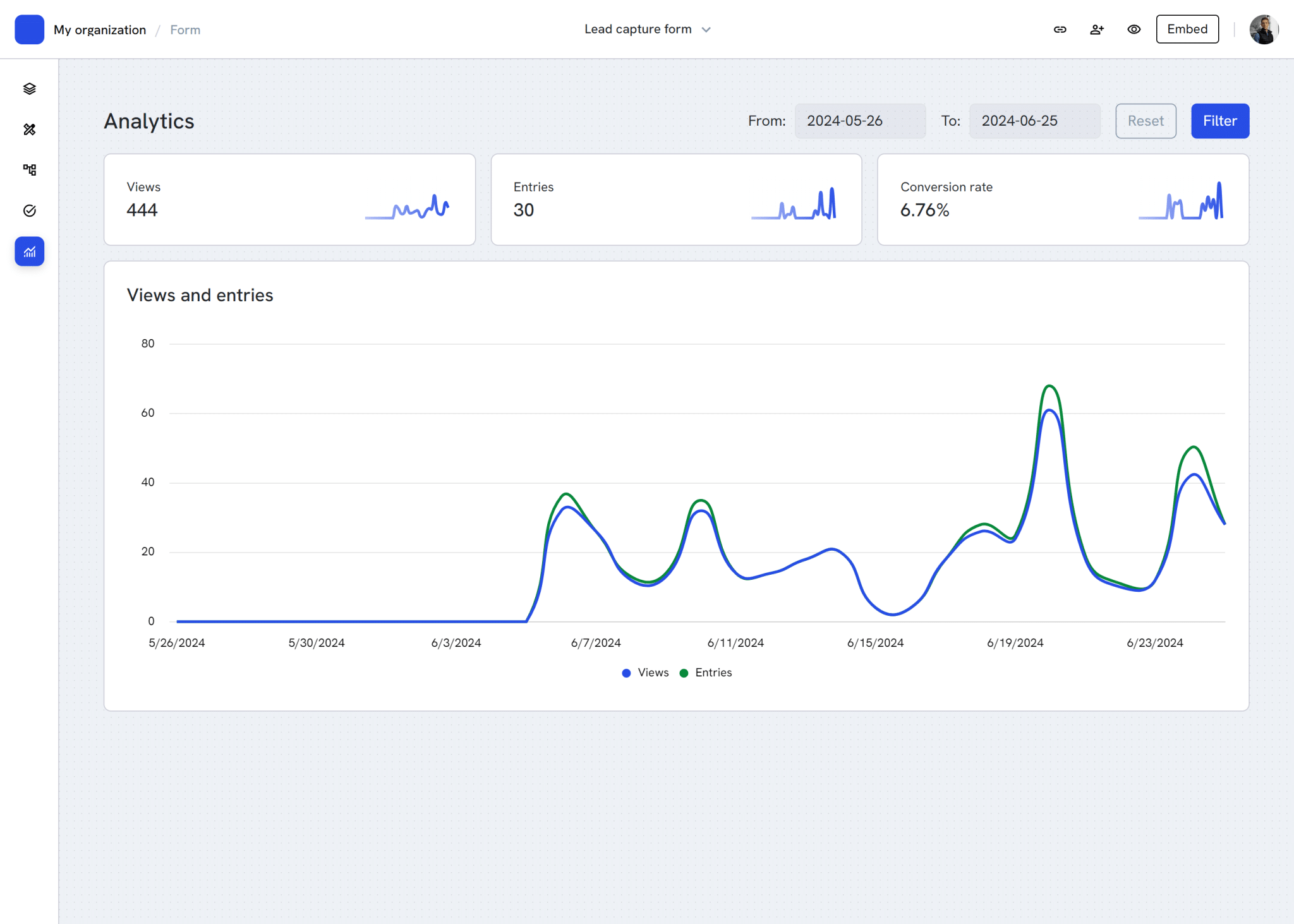Copy form link via chain icon

1060,30
